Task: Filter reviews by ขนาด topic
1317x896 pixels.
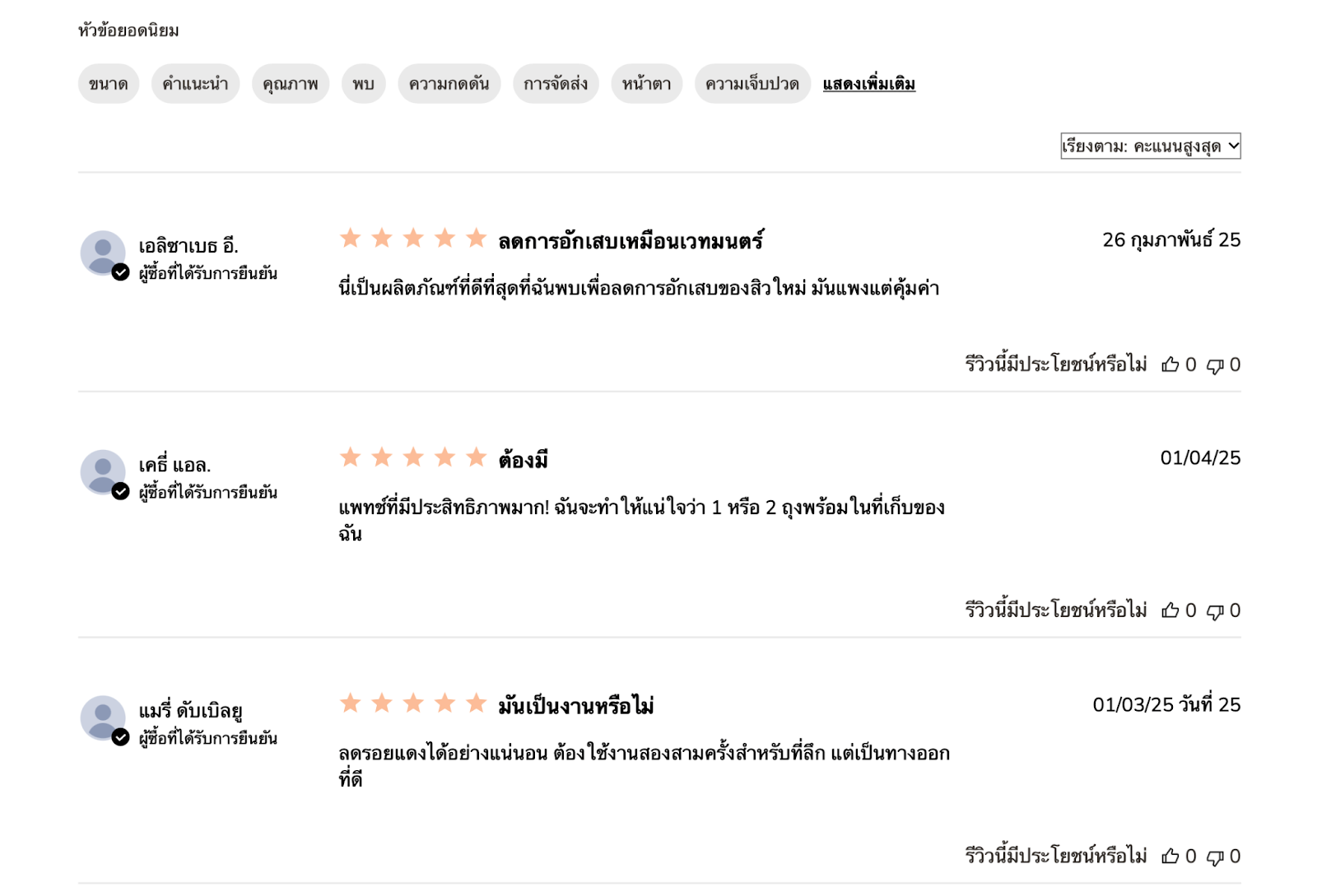Action: (x=109, y=84)
